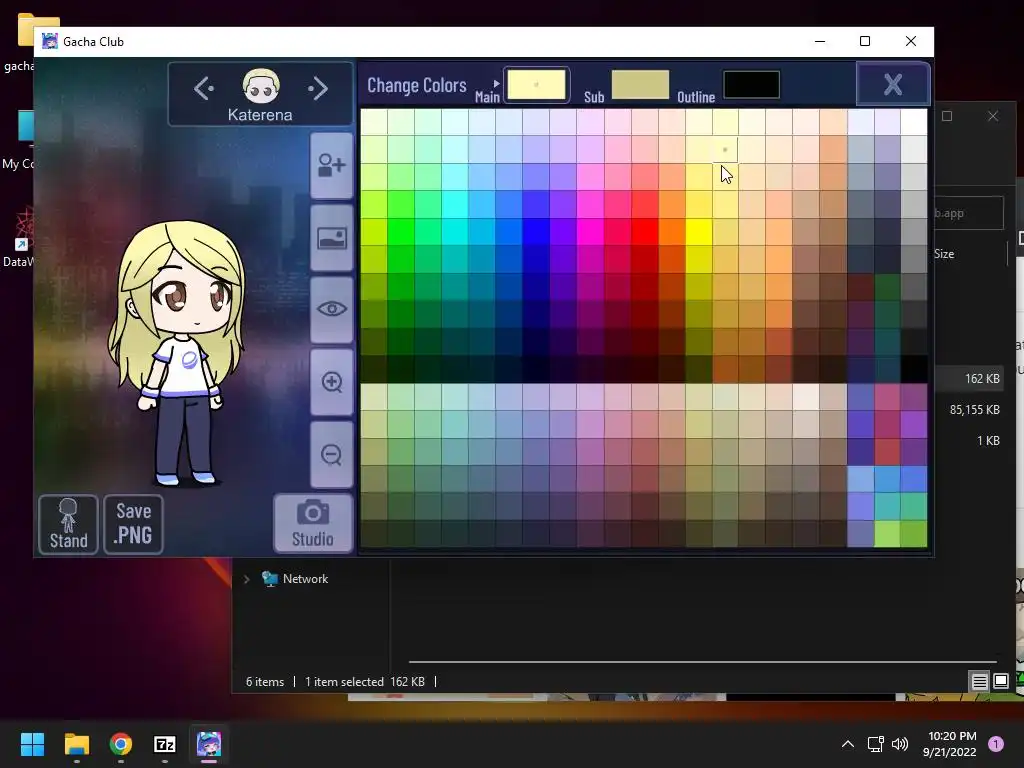Click Size column header in File Explorer
The width and height of the screenshot is (1024, 768).
[944, 254]
